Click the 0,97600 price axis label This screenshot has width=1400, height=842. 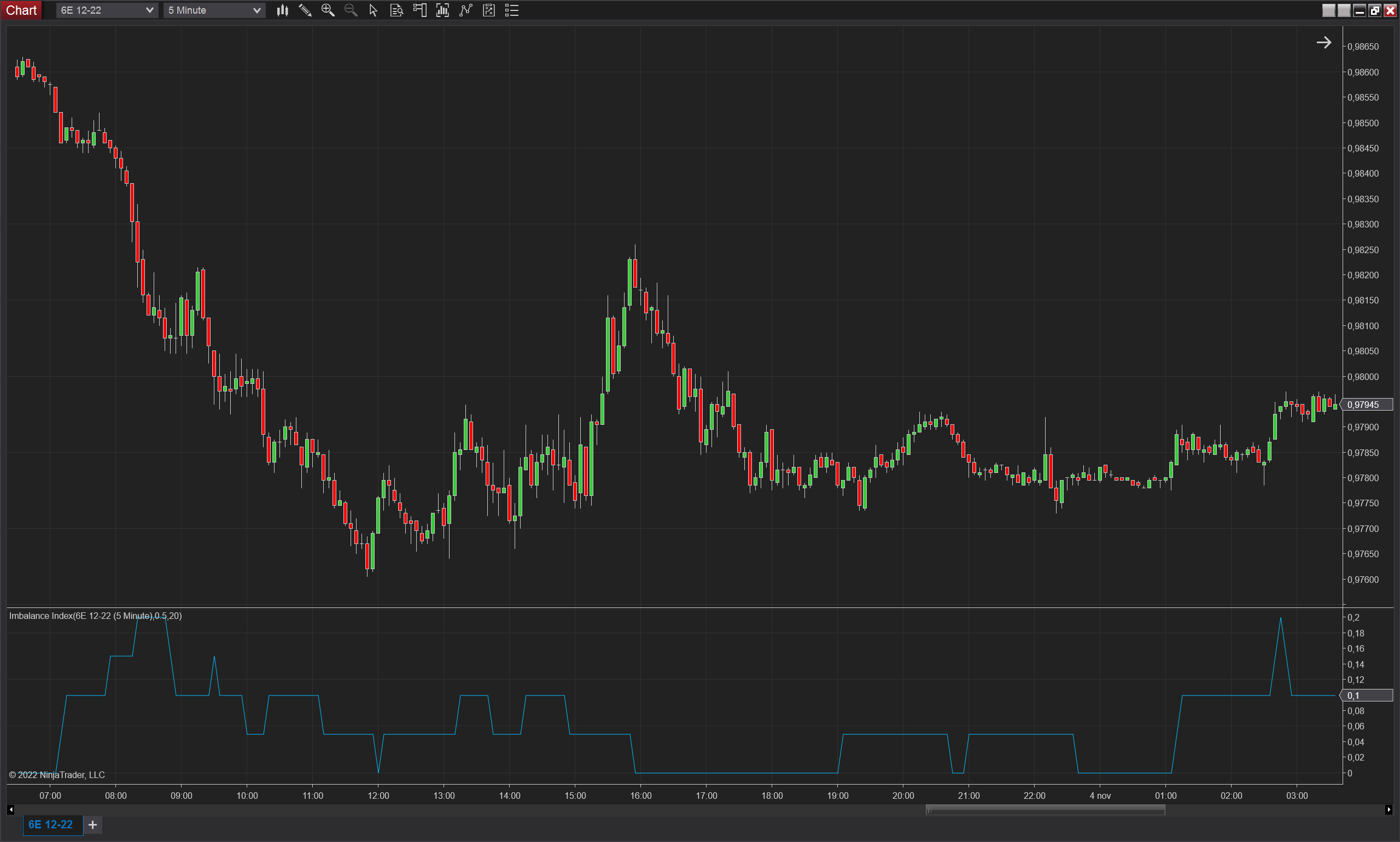click(x=1363, y=580)
